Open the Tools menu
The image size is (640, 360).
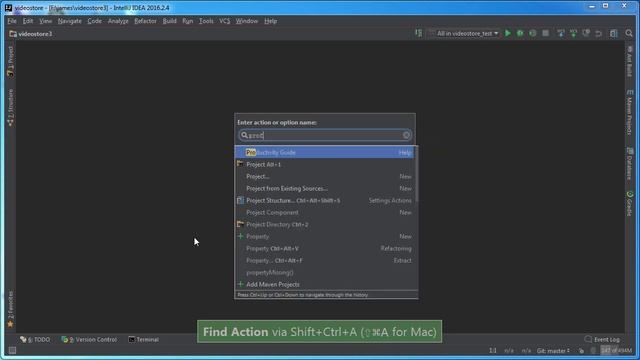[x=206, y=21]
